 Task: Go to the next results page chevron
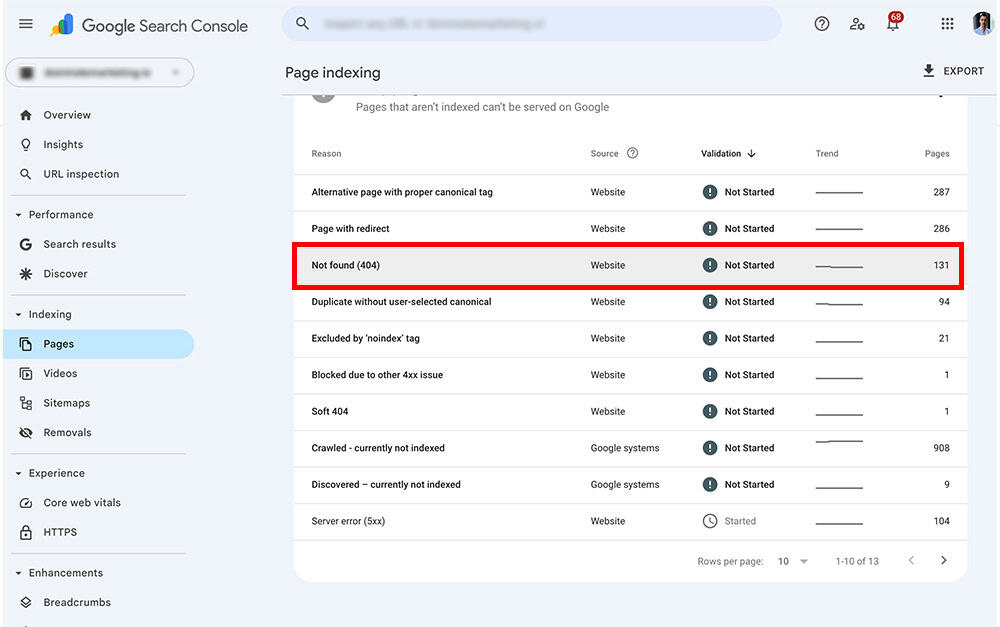coord(943,561)
